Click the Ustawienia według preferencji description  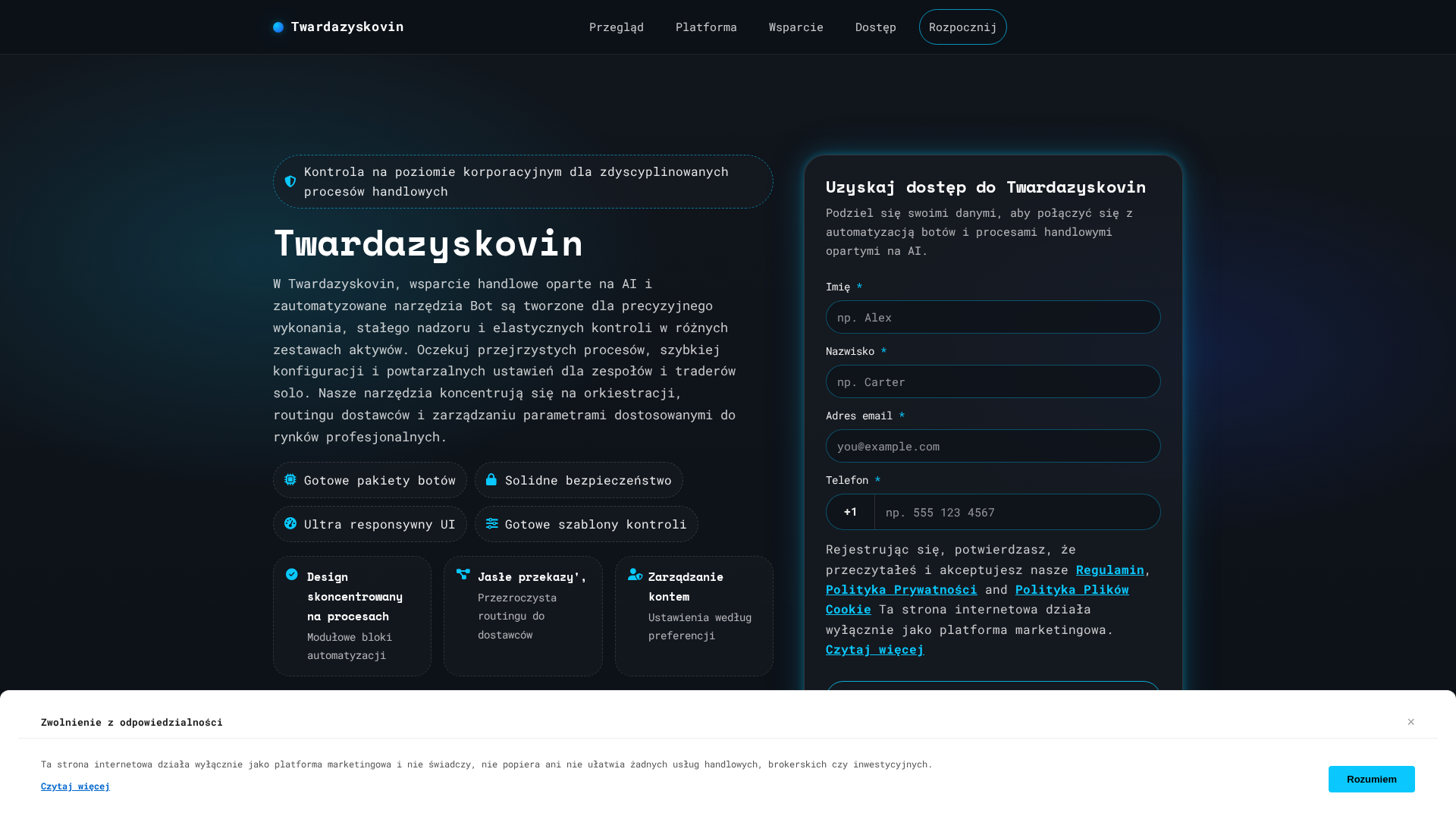point(700,626)
